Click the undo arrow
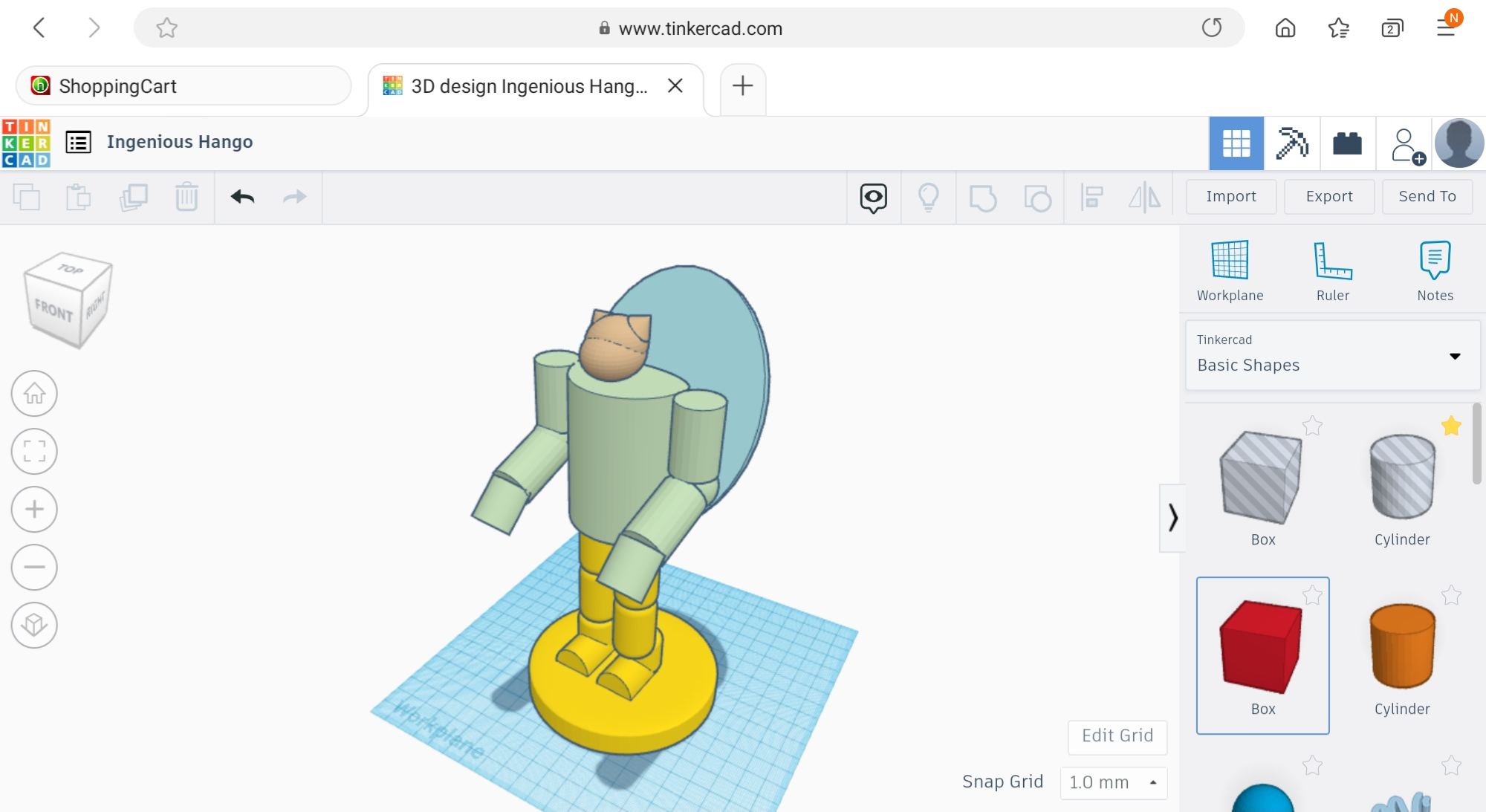Viewport: 1486px width, 812px height. (x=242, y=197)
